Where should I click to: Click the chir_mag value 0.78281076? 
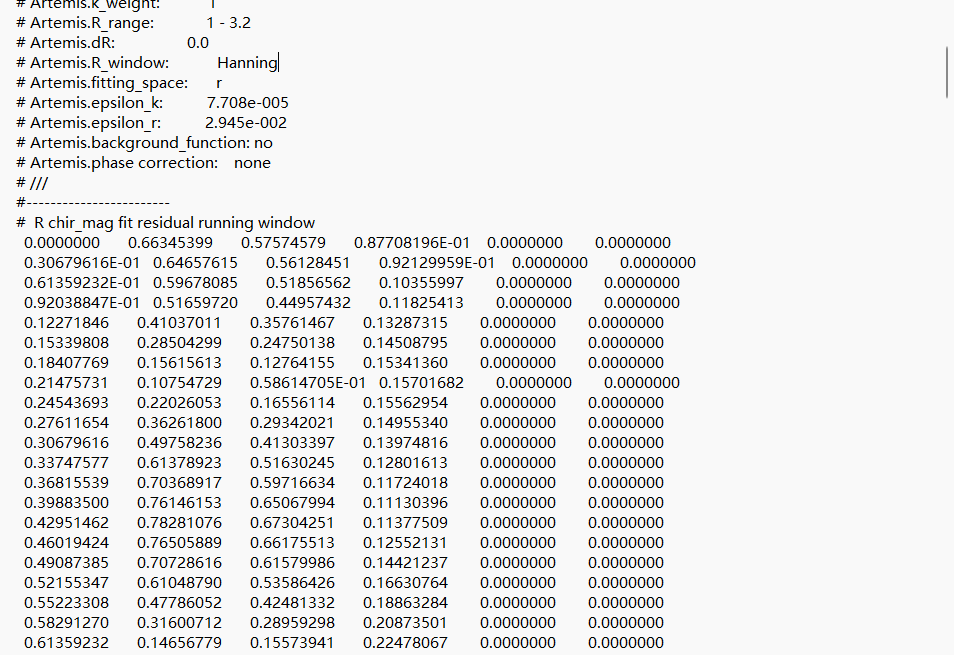(179, 523)
